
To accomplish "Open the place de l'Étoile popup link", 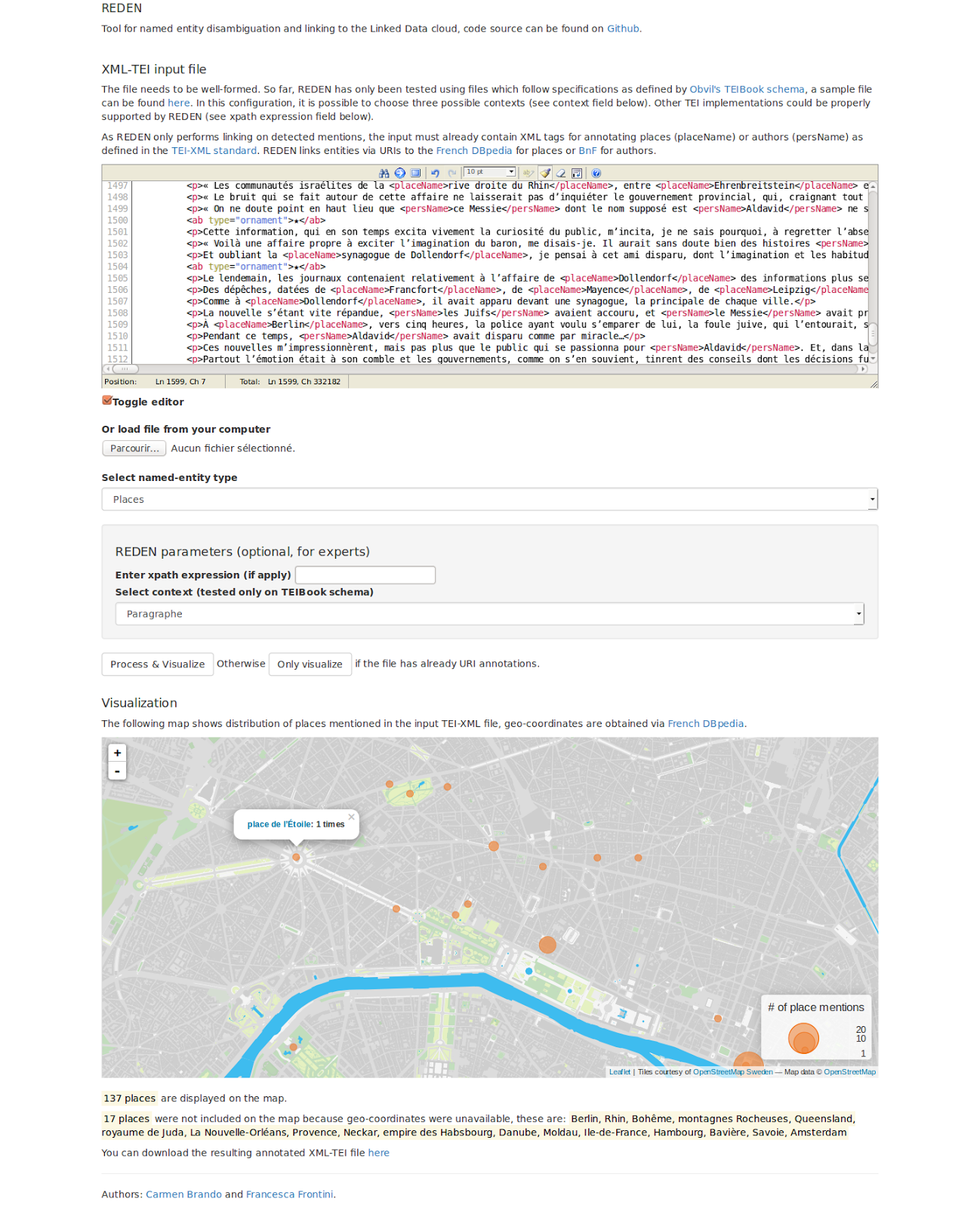I will point(279,824).
